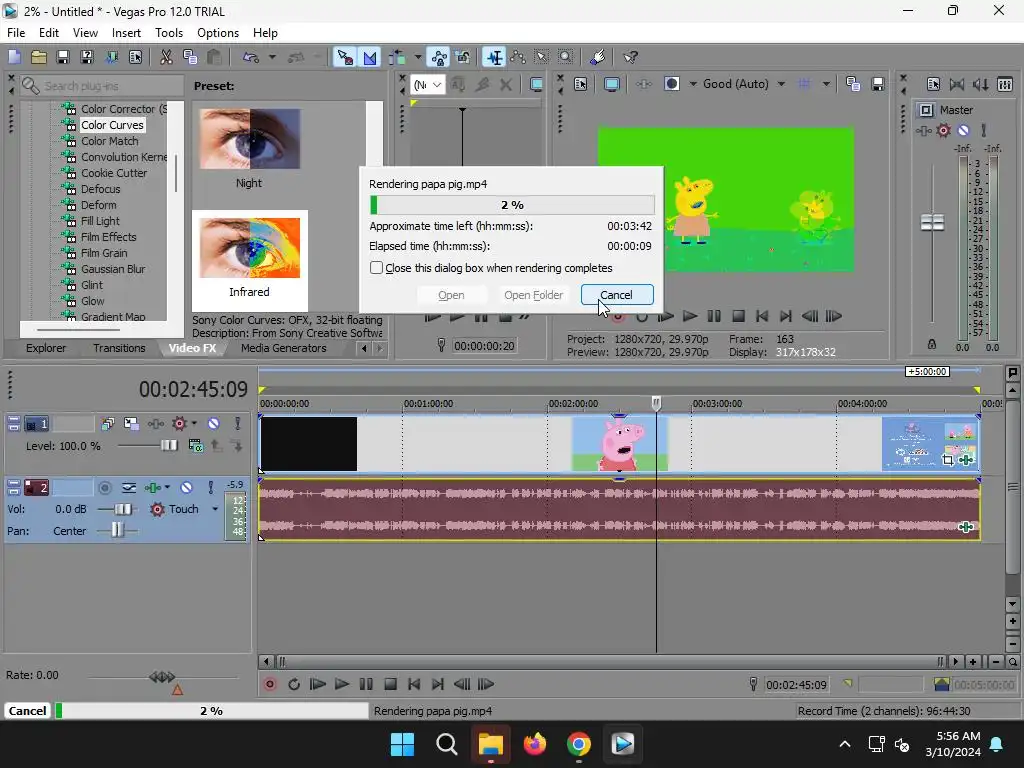Image resolution: width=1024 pixels, height=768 pixels.
Task: Toggle Ignore Event Grouping toolbar icon
Action: [x=463, y=57]
